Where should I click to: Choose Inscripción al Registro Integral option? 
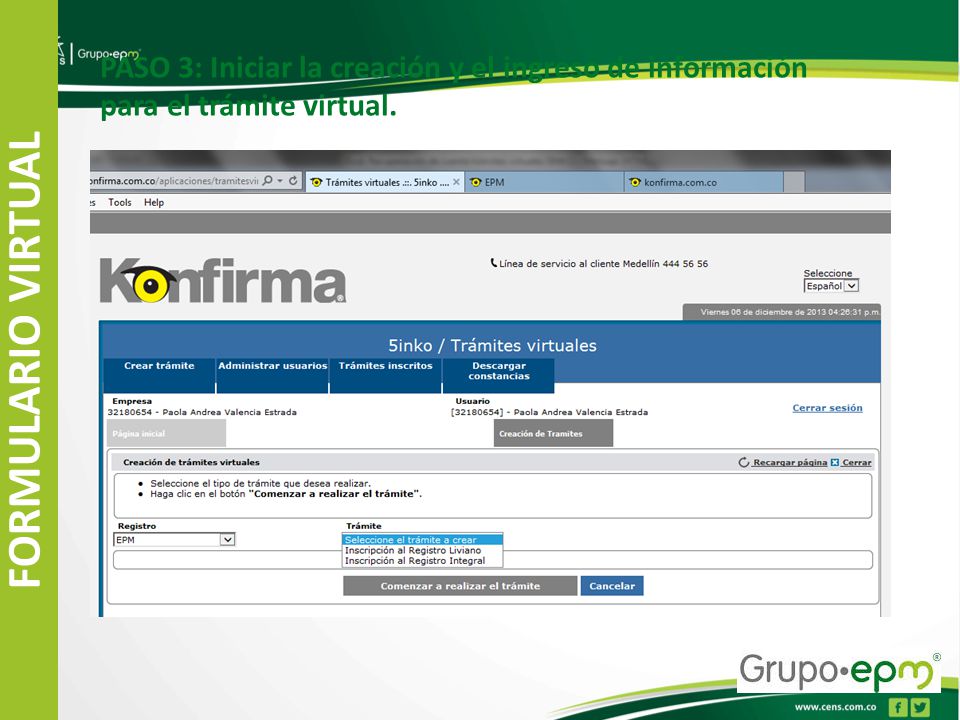422,560
